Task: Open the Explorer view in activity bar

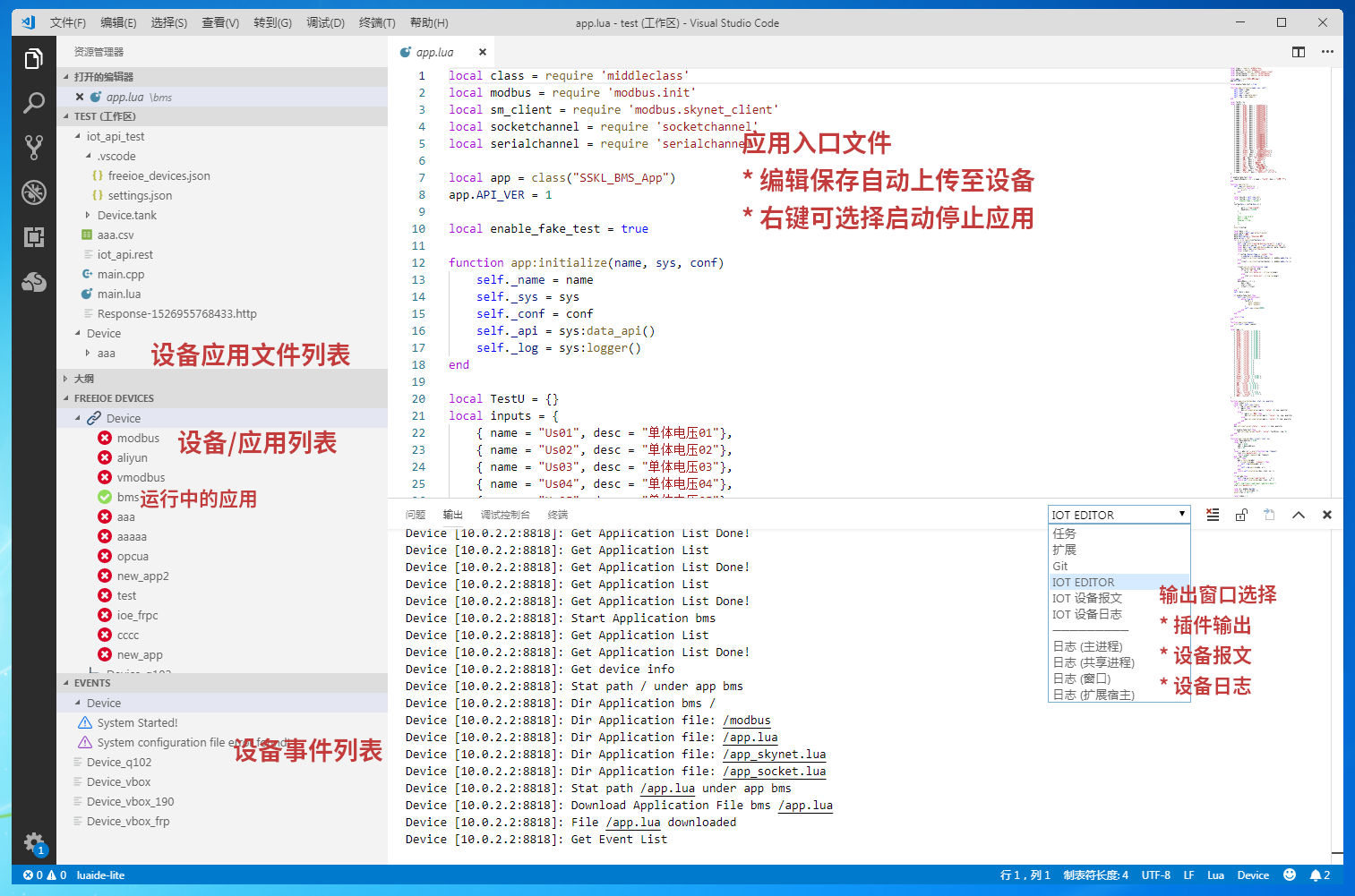Action: click(33, 59)
